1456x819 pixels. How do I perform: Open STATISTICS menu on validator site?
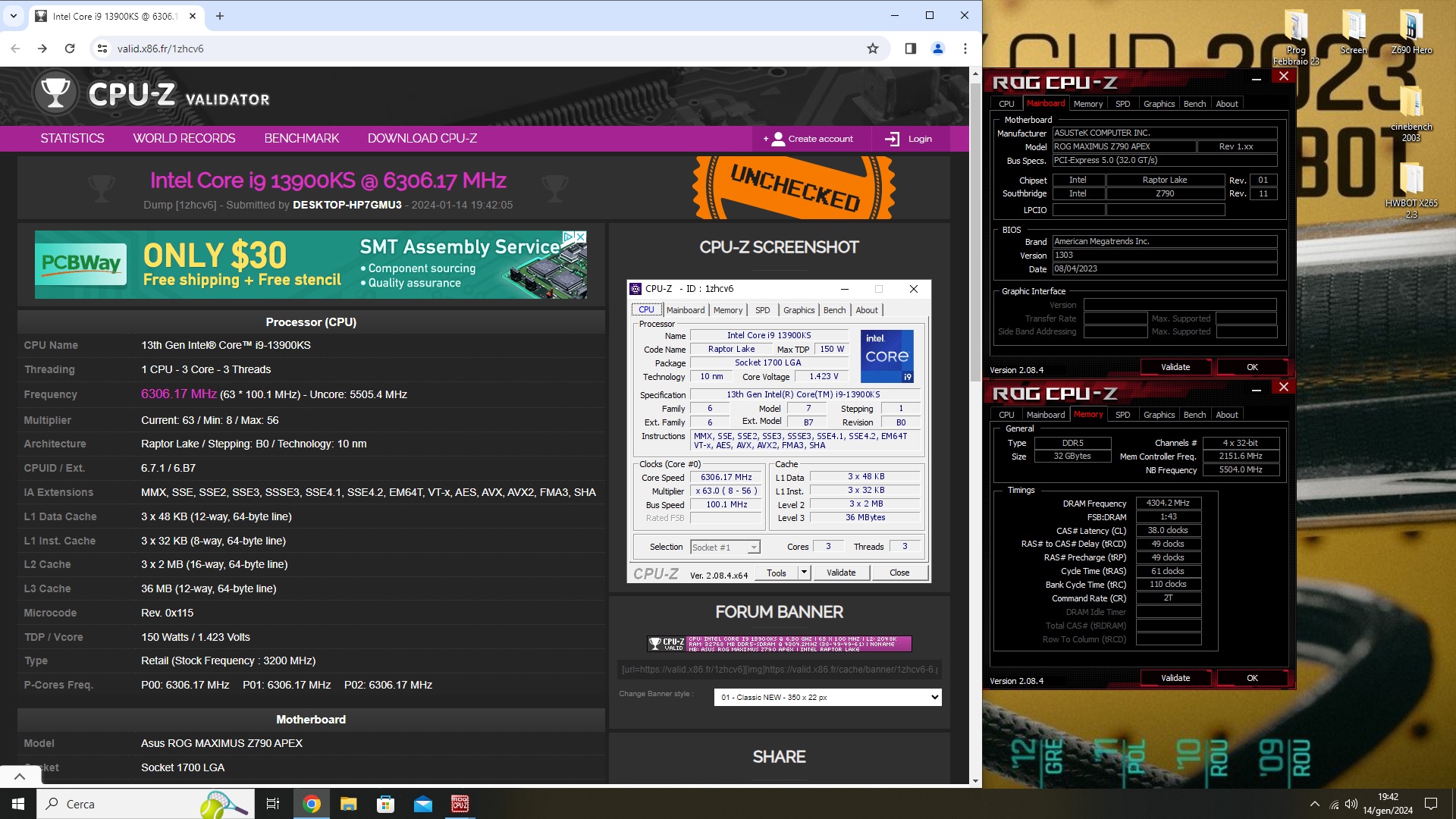(x=72, y=138)
